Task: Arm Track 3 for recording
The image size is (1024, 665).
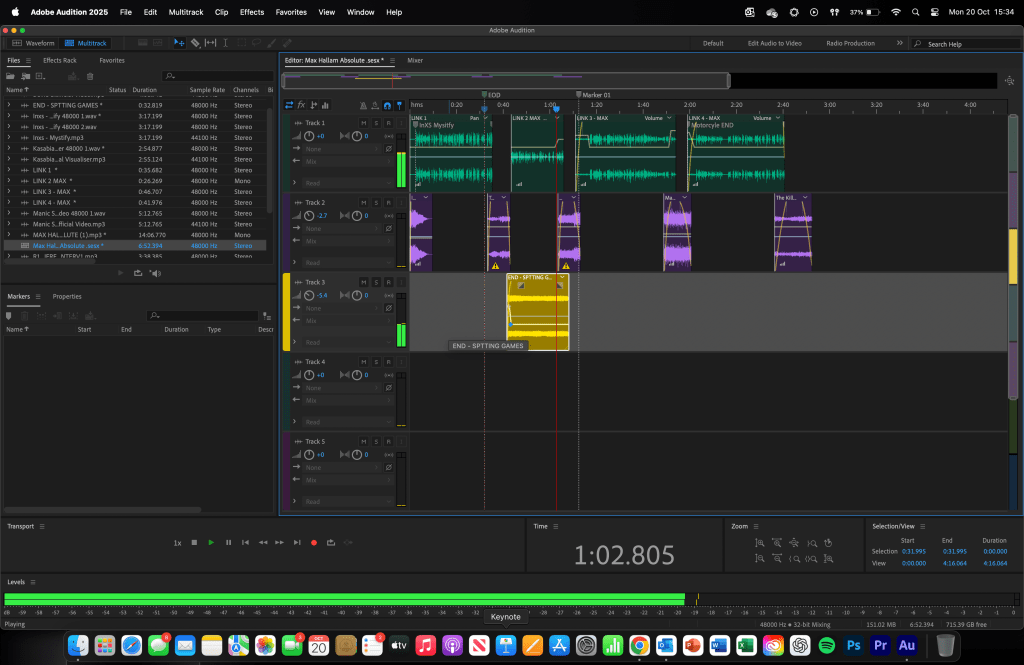Action: point(388,282)
